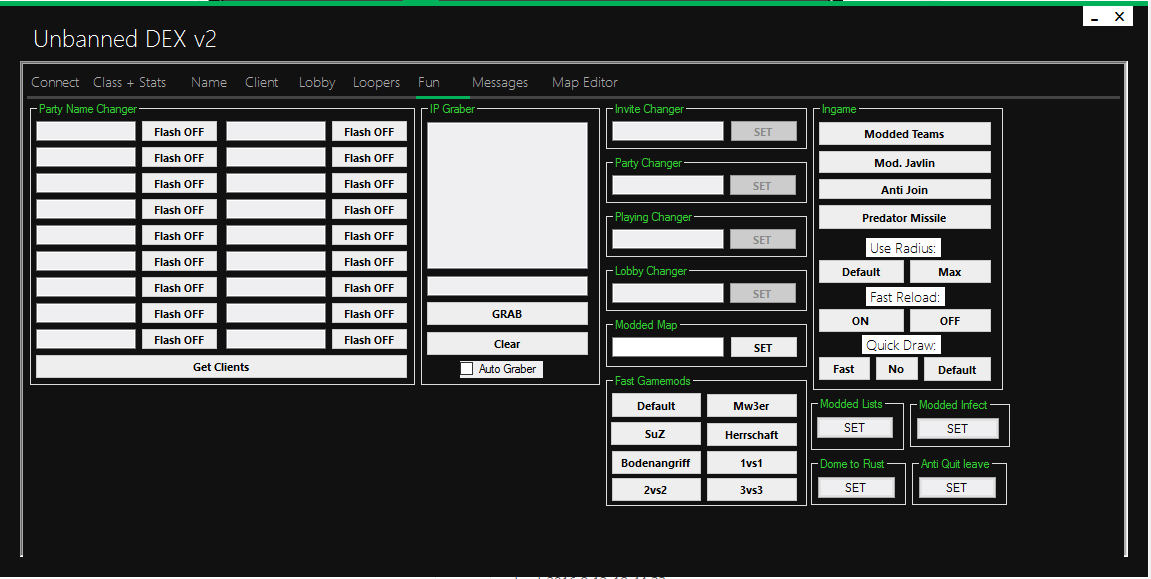
Task: Clear the IP Graber list
Action: tap(507, 344)
